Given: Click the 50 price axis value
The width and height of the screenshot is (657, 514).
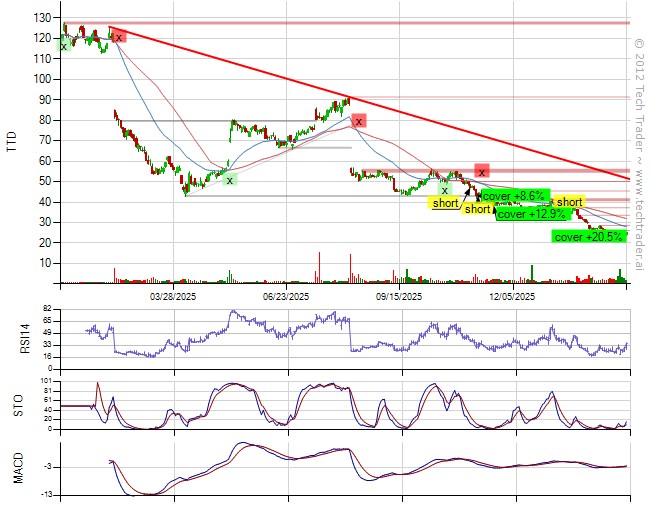Looking at the screenshot, I should pos(44,181).
